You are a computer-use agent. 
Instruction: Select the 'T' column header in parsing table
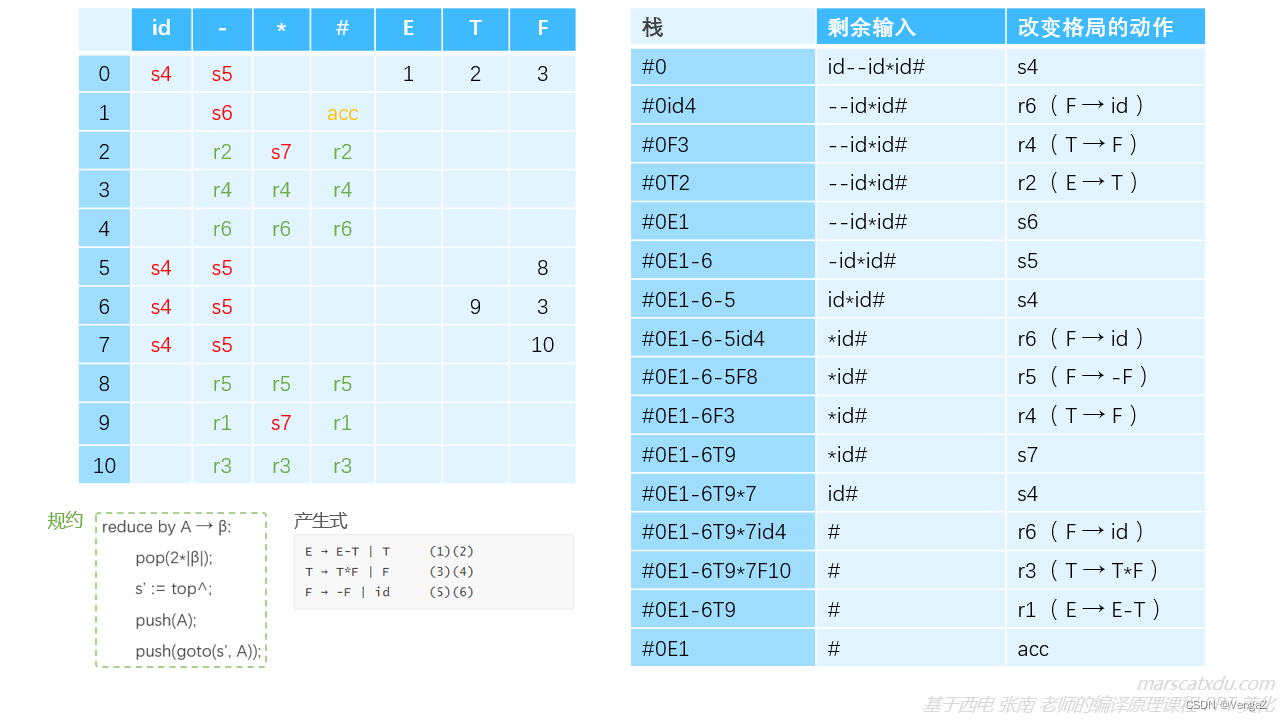475,29
